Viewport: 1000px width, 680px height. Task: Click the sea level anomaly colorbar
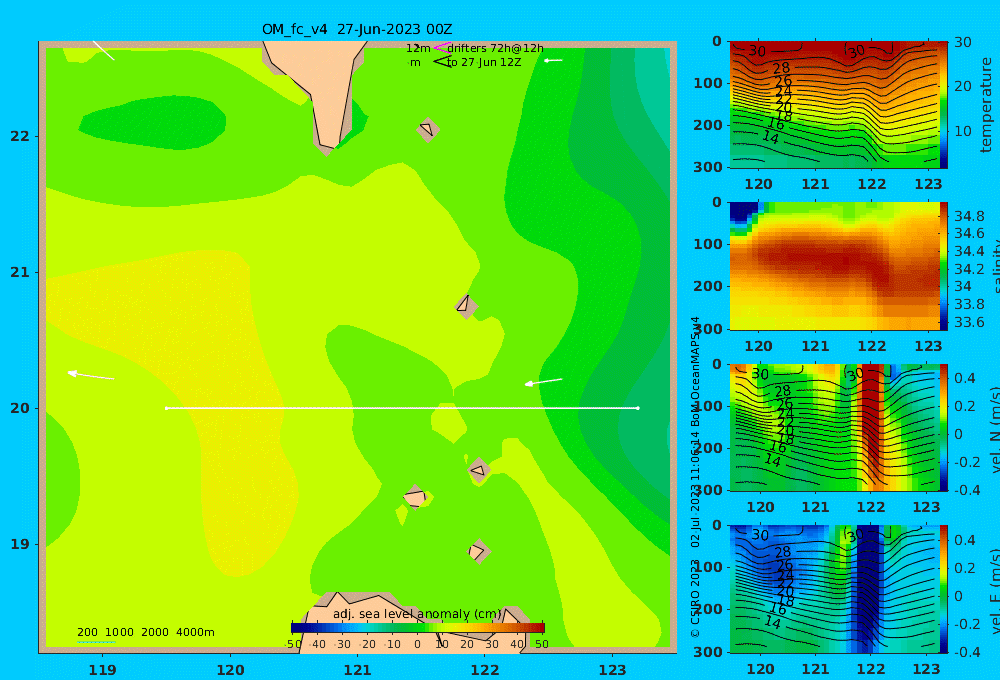click(418, 627)
